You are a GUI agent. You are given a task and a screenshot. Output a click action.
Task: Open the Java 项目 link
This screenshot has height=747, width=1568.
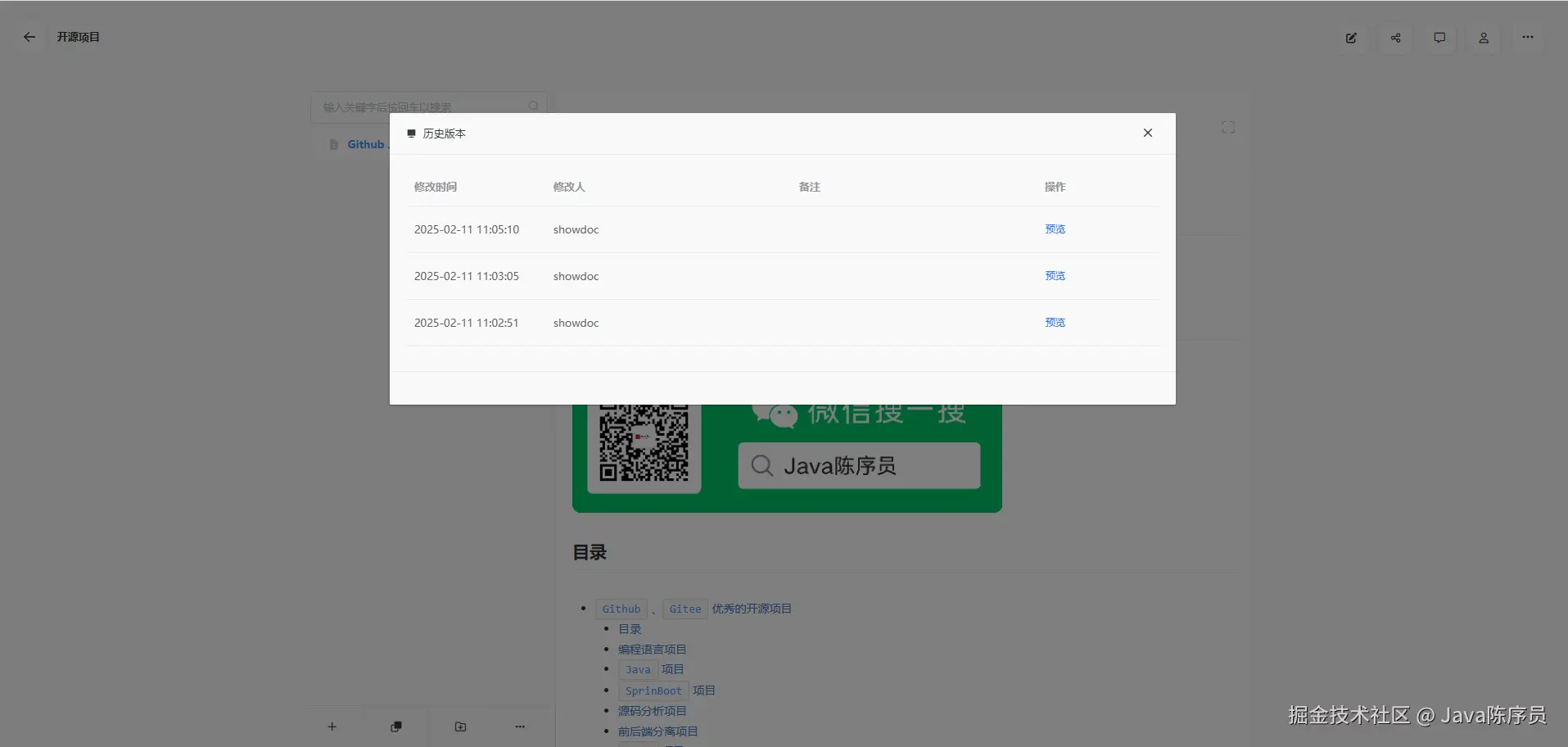click(652, 669)
